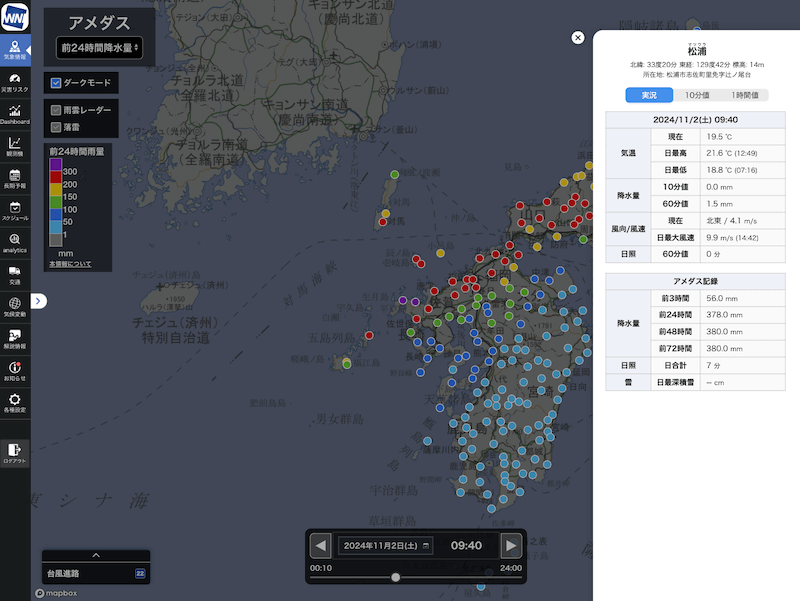This screenshot has height=601, width=800.
Task: Expand the sidebar with arrow handle
Action: point(39,300)
